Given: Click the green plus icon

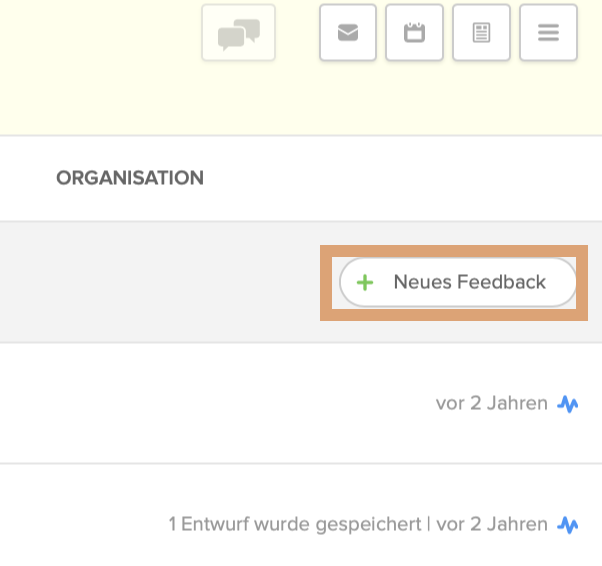Looking at the screenshot, I should (365, 283).
